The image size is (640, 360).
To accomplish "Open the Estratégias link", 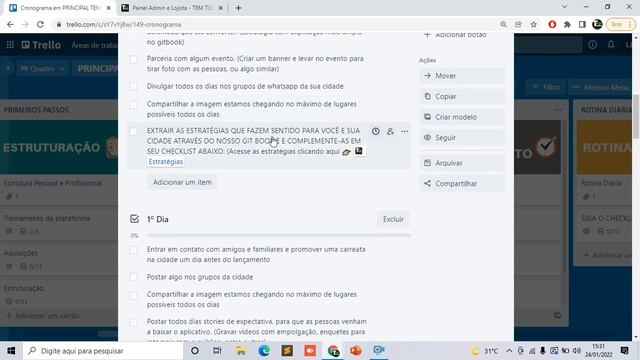I will point(165,162).
